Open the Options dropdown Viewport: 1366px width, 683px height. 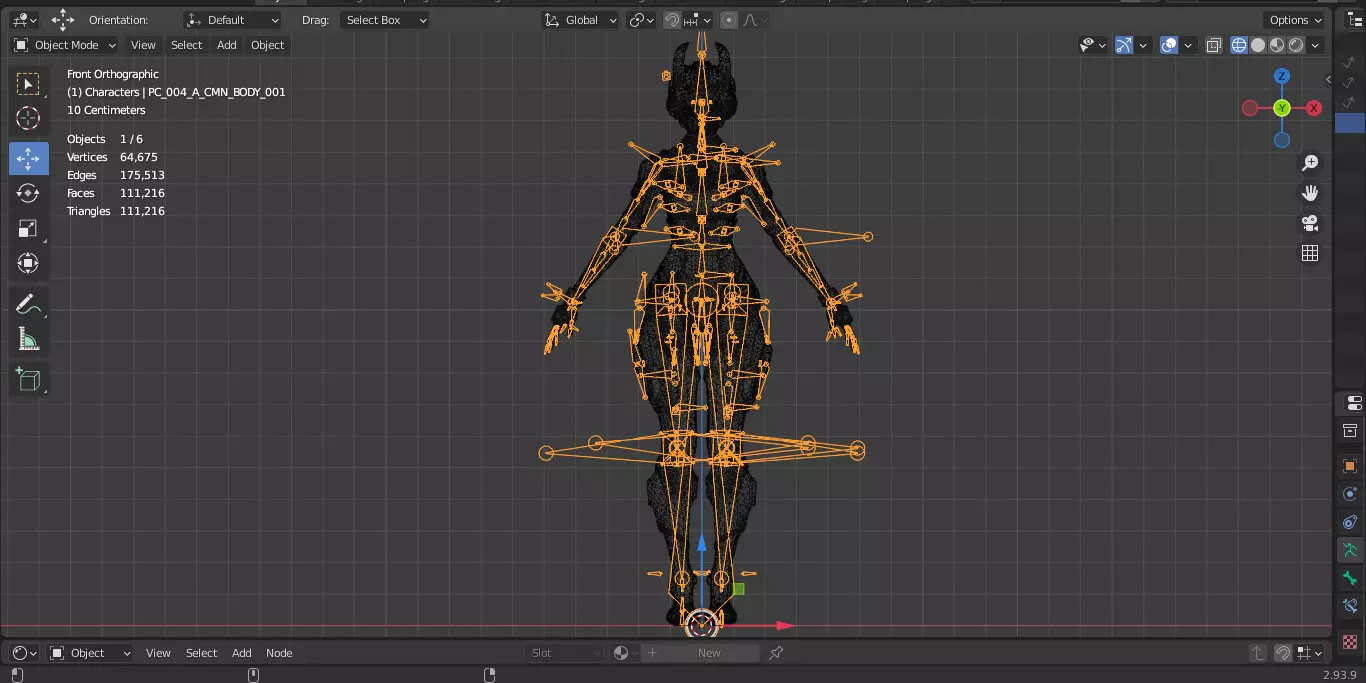pos(1295,20)
